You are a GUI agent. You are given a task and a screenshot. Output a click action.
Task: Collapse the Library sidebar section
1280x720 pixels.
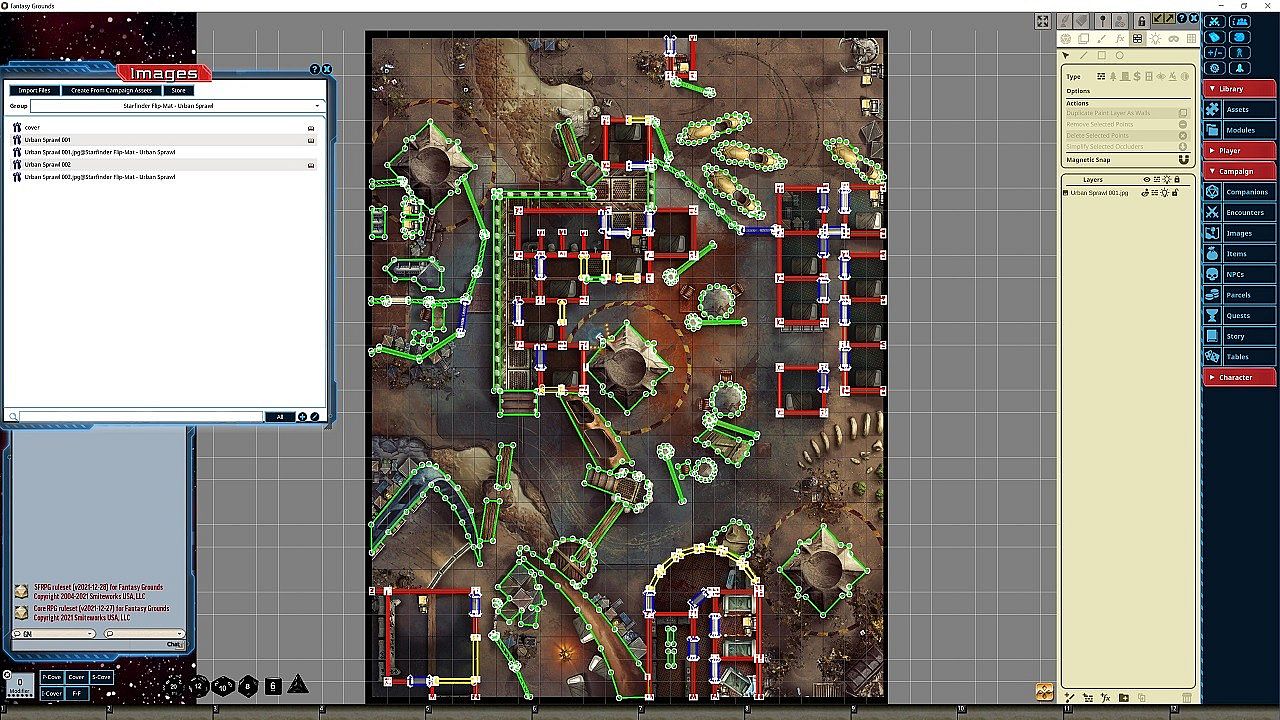pos(1240,89)
